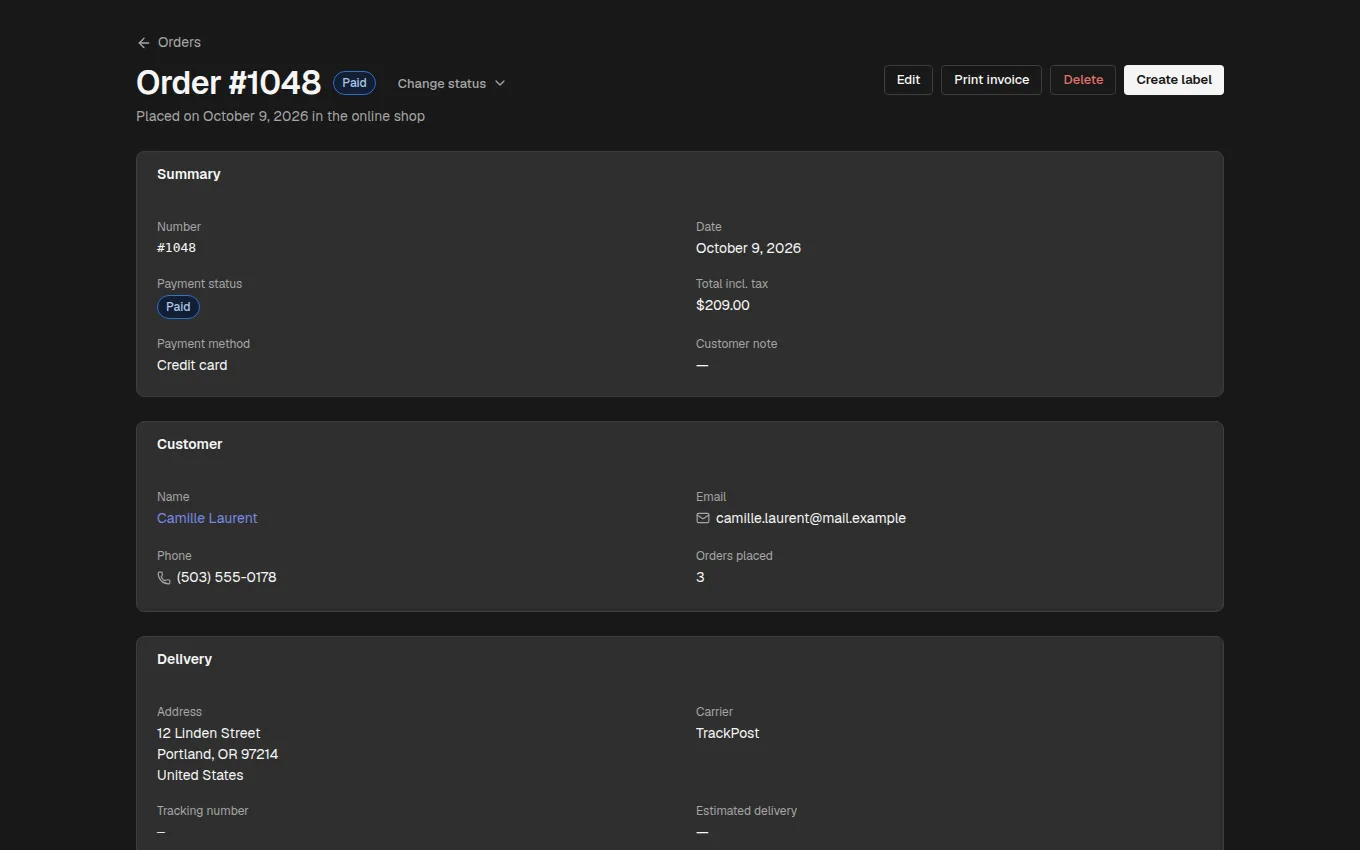Click the Summary section heading
The height and width of the screenshot is (850, 1360).
point(189,174)
